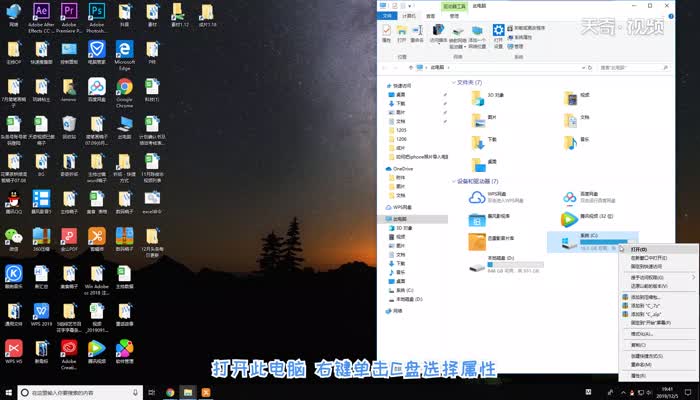Open the 3D Objects folder in main pane
700x400 pixels.
click(488, 97)
